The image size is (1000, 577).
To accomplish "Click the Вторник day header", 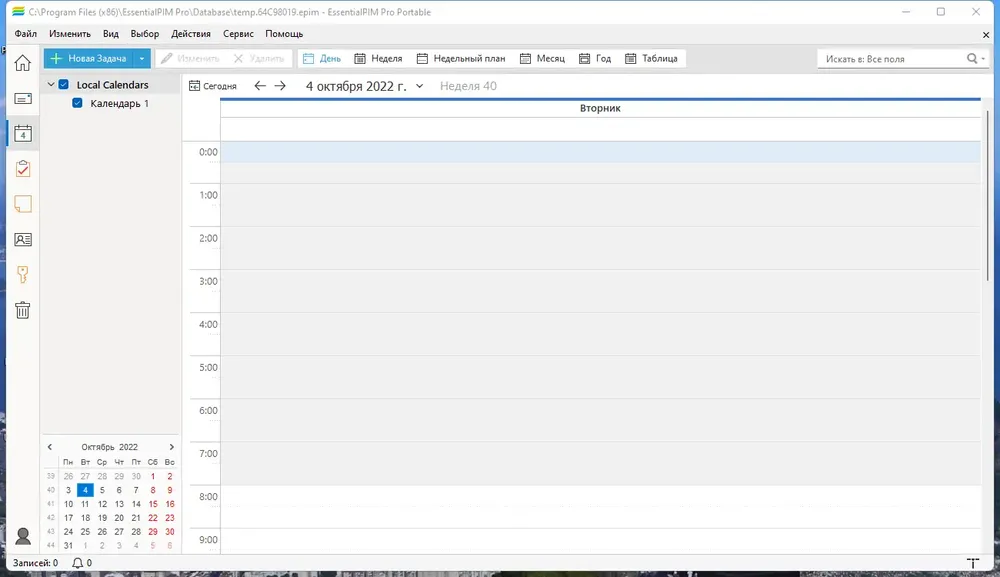I will (599, 108).
